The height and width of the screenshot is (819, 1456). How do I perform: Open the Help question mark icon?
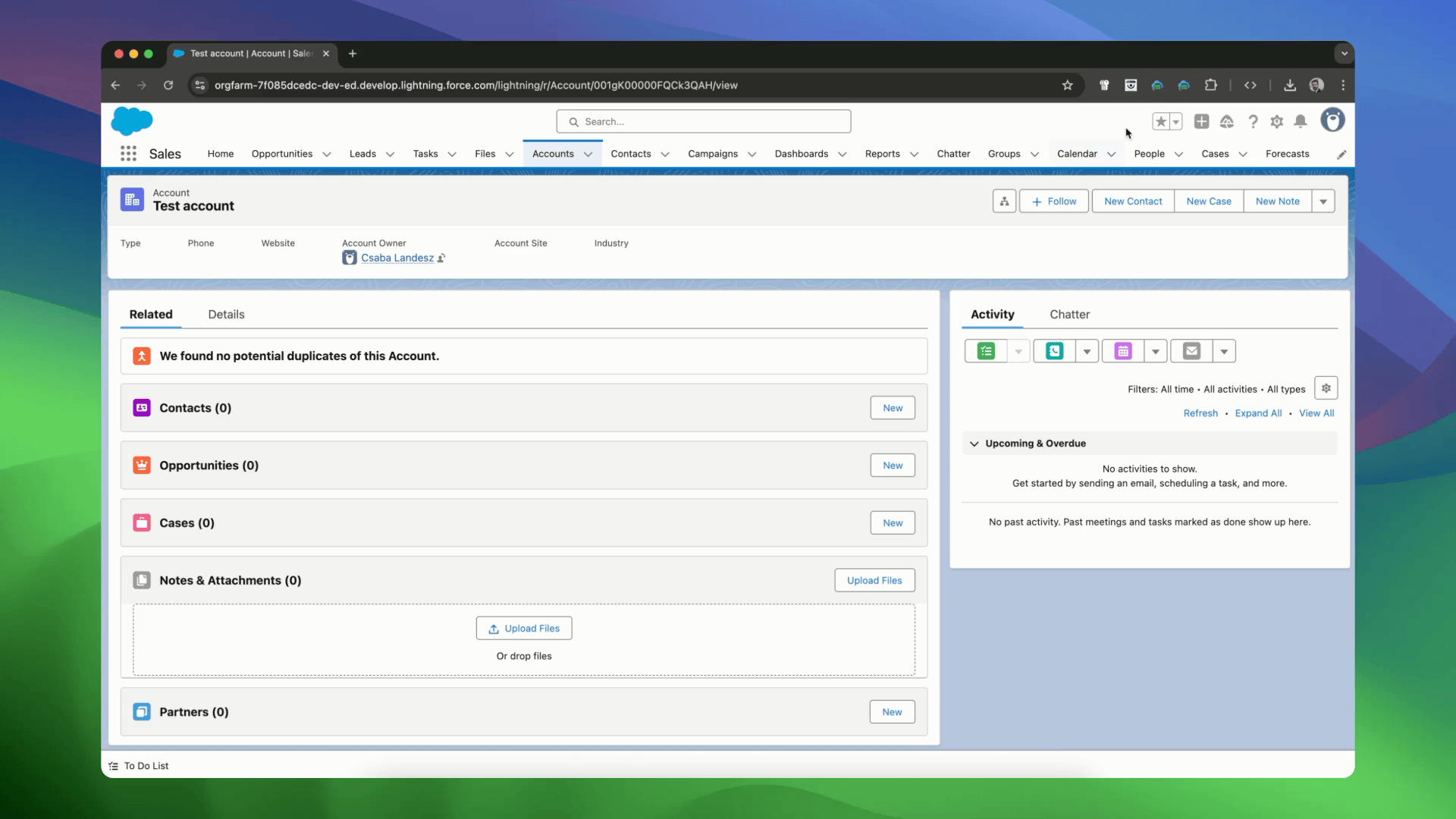click(x=1253, y=121)
